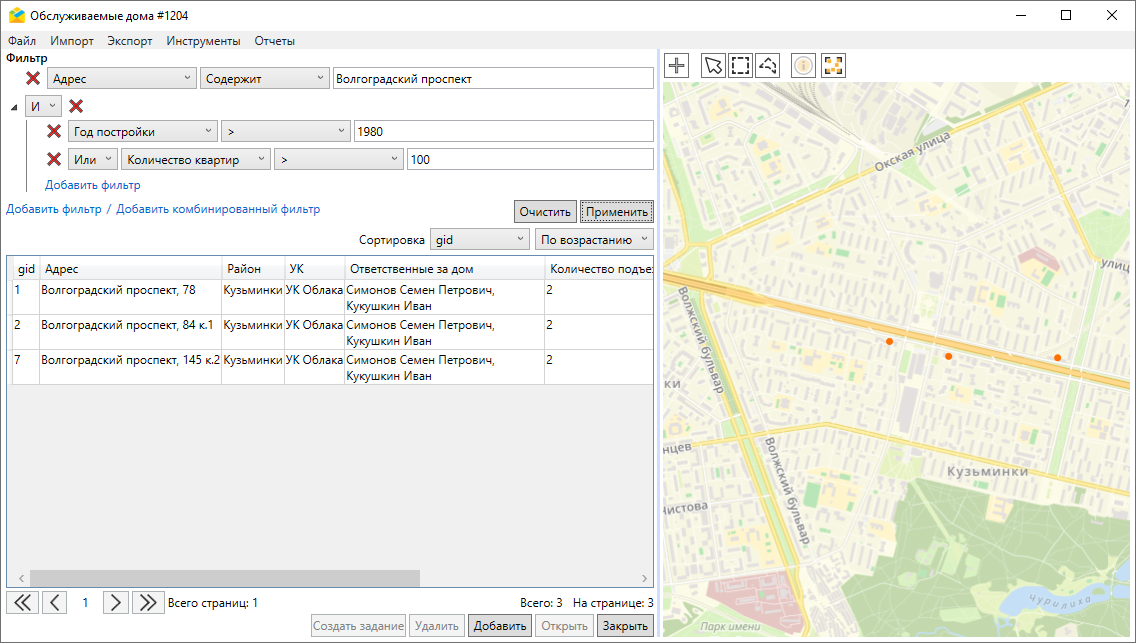Click the horizontal scrollbar of the table
This screenshot has height=643, width=1136.
point(224,578)
